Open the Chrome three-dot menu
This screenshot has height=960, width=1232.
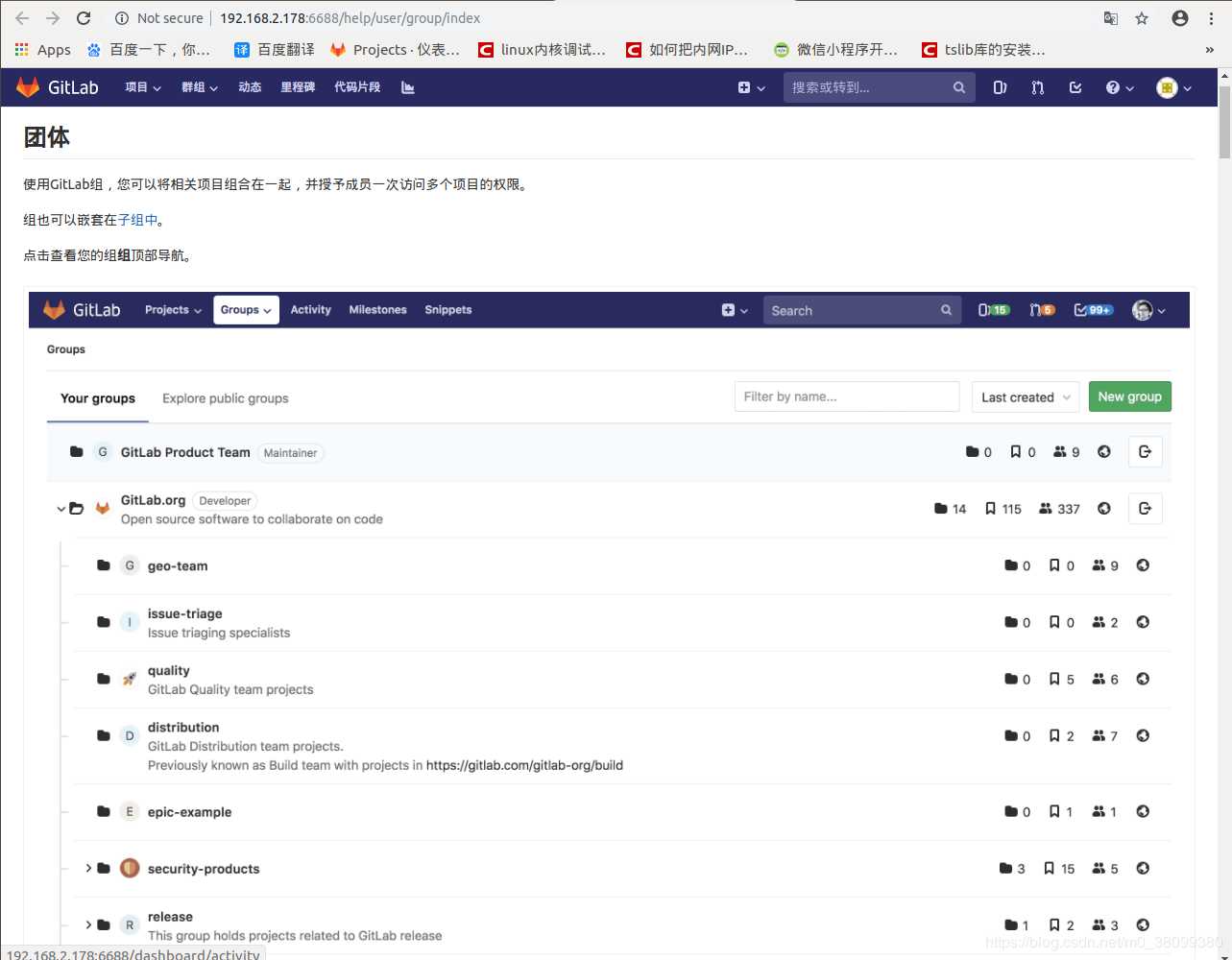[x=1211, y=18]
